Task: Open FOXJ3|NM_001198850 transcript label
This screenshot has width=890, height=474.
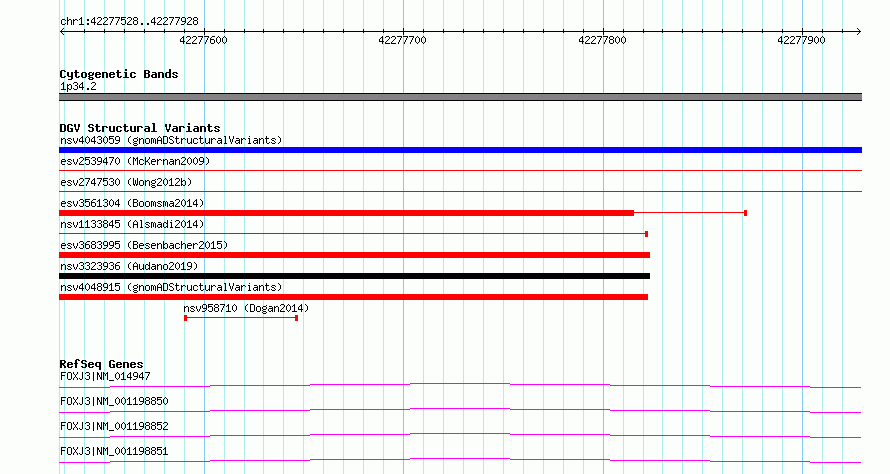Action: [114, 401]
